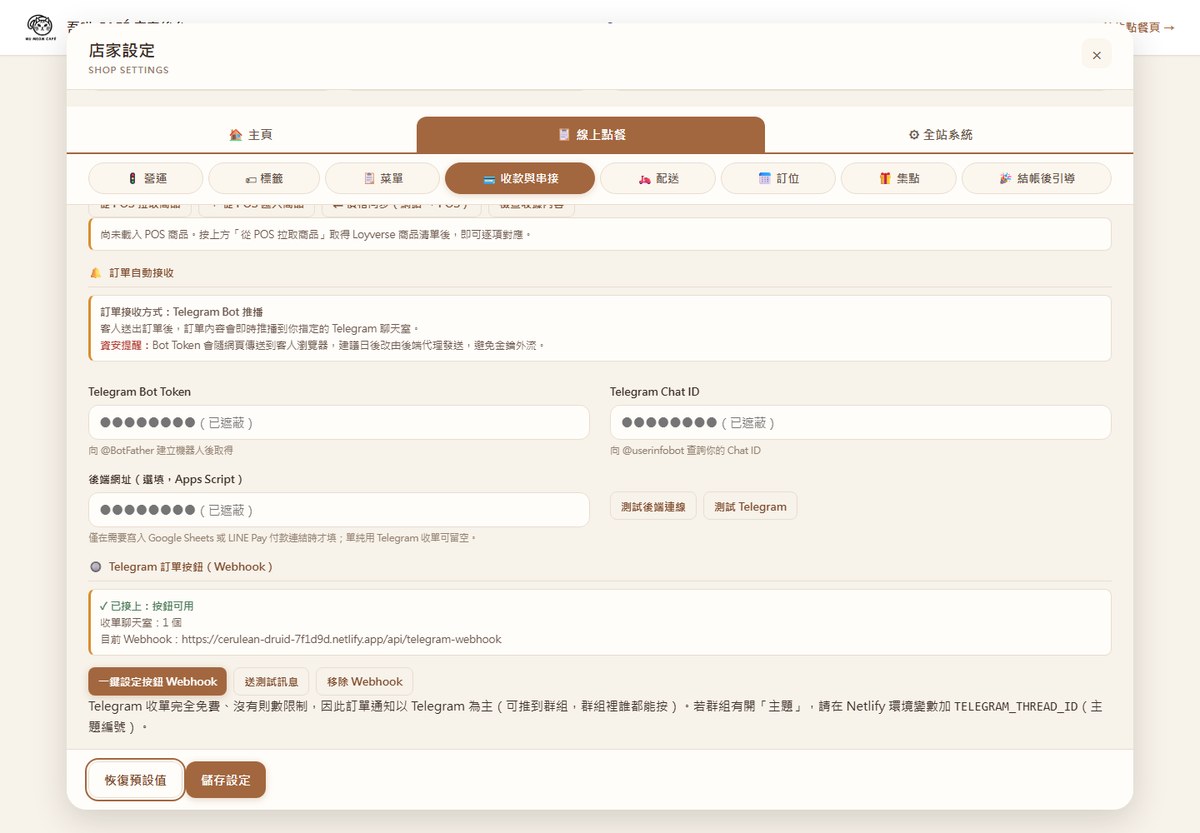Click the scooter icon on 配送

coord(645,179)
